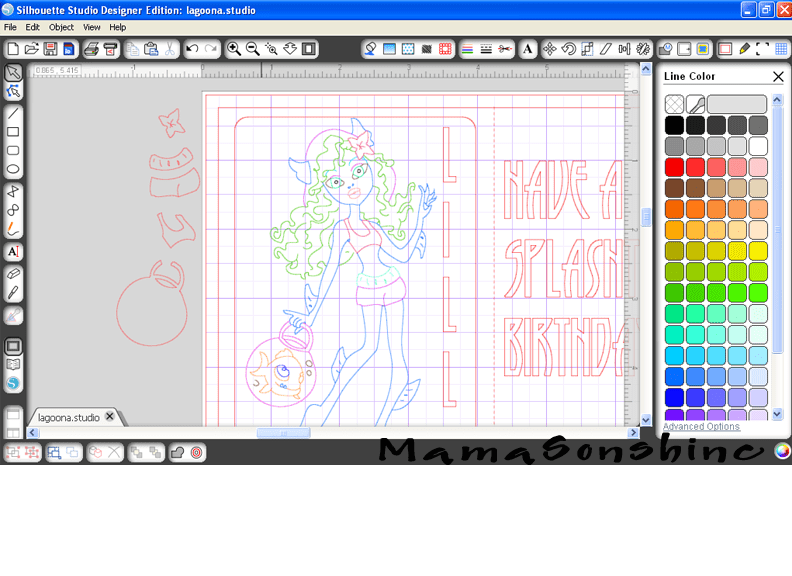
Task: Click the color picker eyedropper in Line Color
Action: 695,104
